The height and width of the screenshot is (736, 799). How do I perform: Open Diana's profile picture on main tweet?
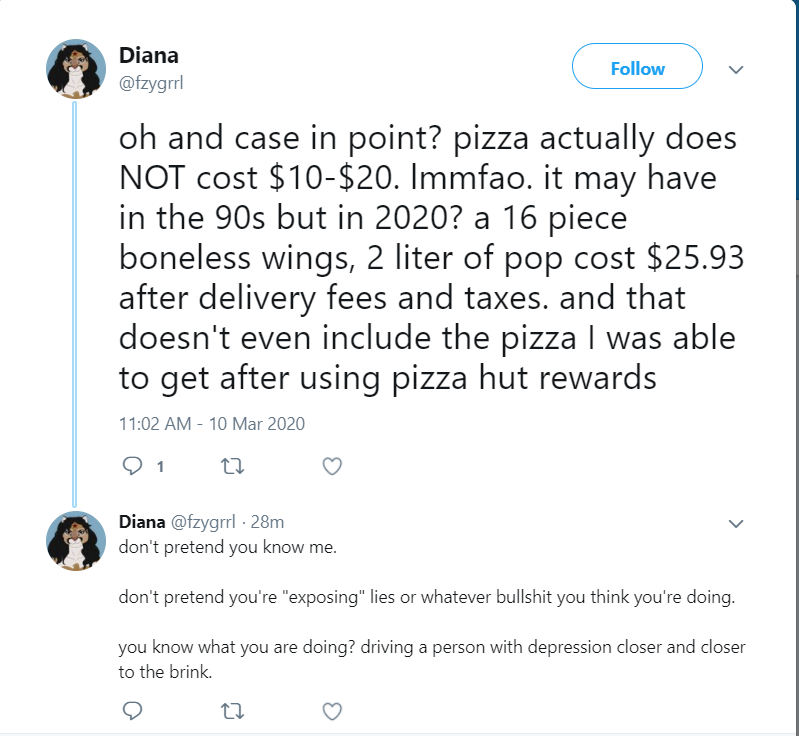[x=76, y=69]
